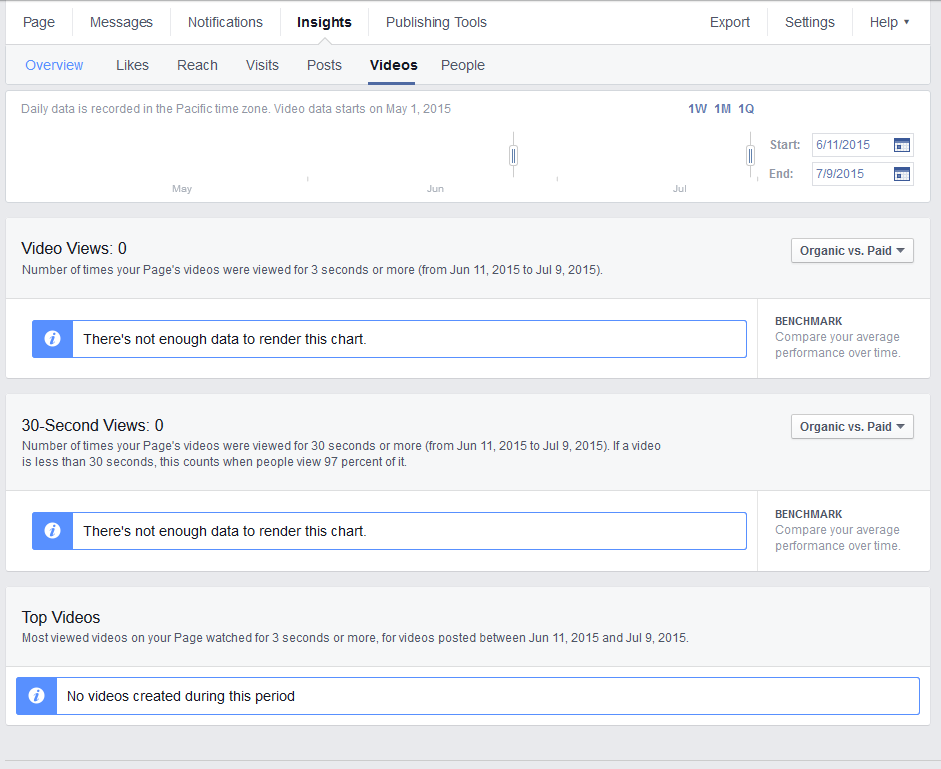Click the Export button
Screen dimensions: 941x769
point(729,22)
